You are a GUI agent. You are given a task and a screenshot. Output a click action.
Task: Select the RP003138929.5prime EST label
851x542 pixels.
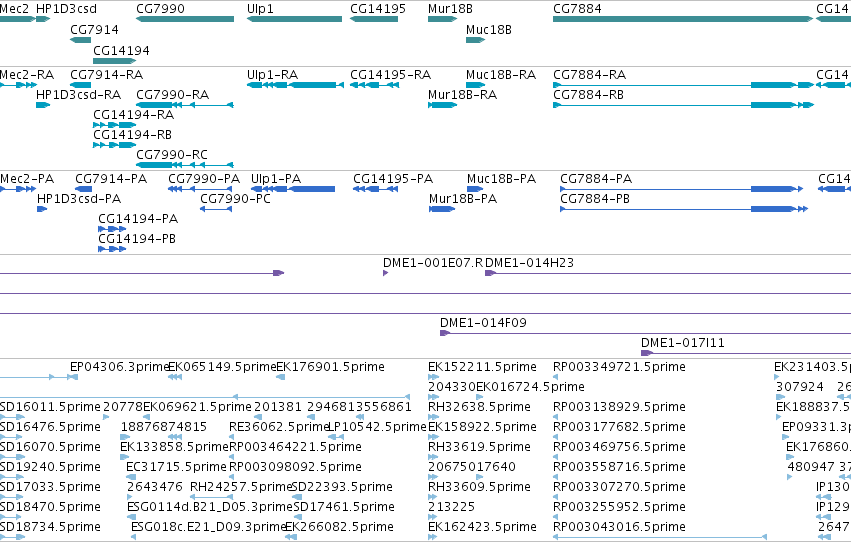click(x=619, y=407)
